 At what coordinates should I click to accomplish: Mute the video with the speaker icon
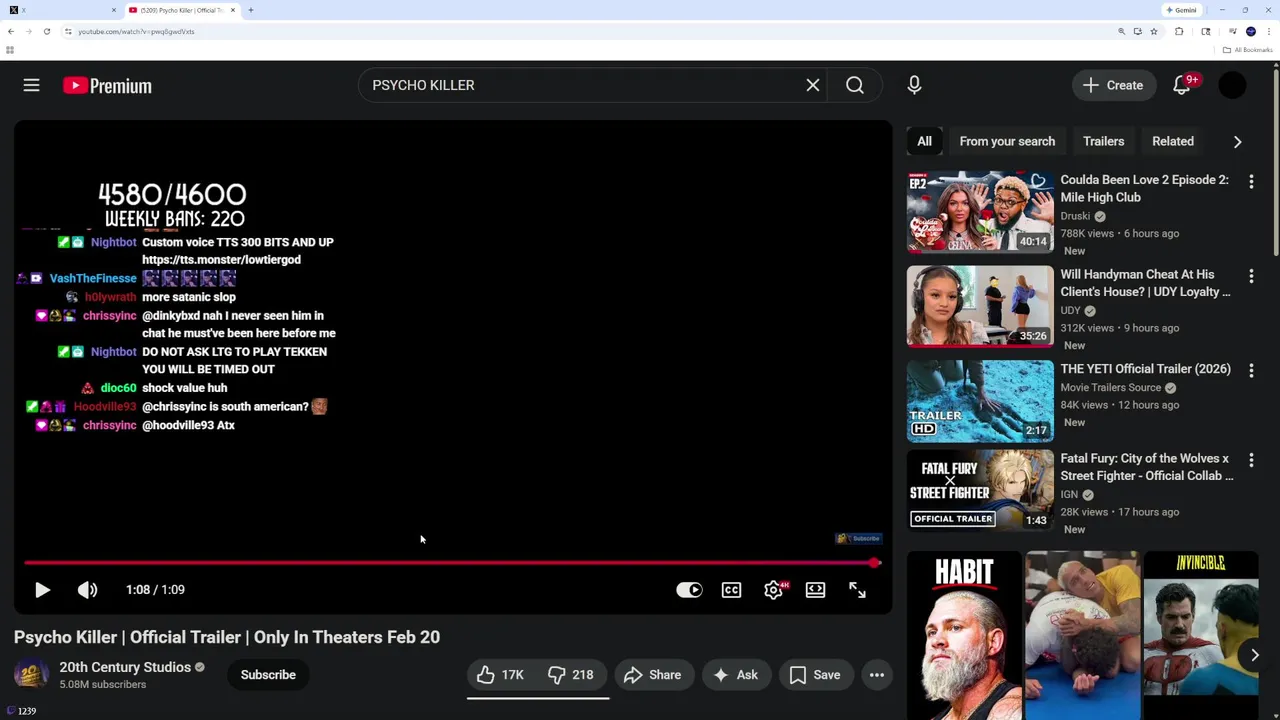pos(88,590)
